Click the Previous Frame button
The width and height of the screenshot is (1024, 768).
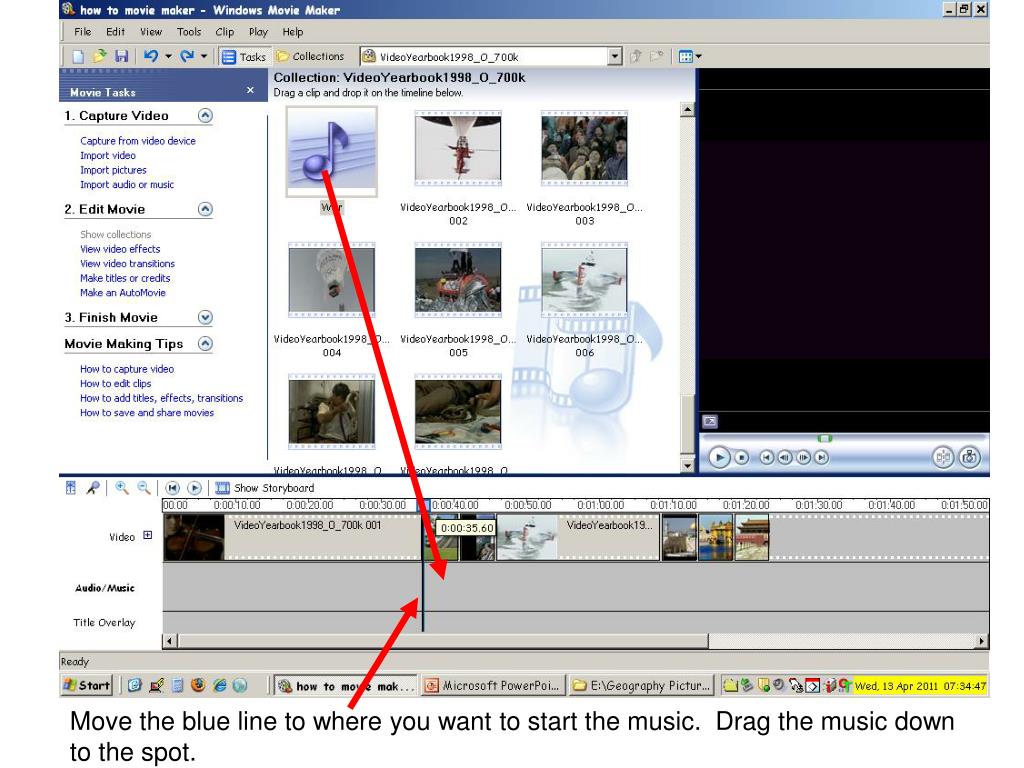pyautogui.click(x=785, y=458)
